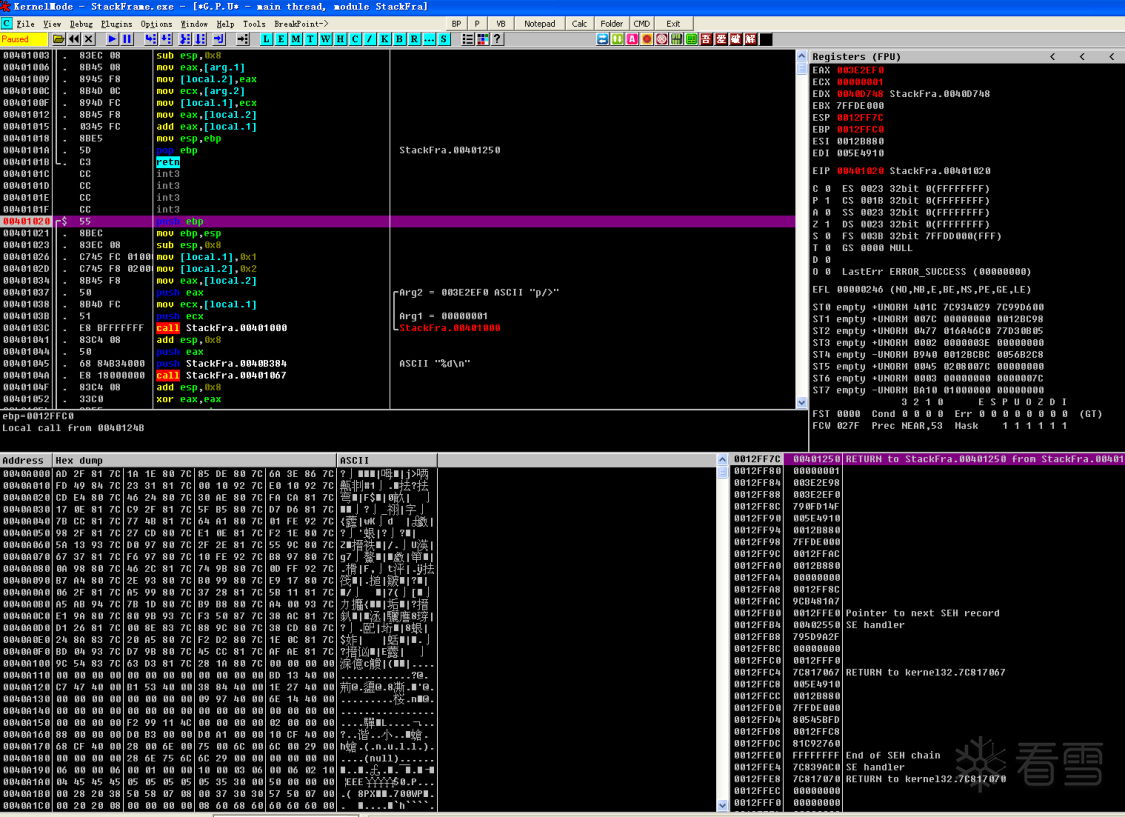Show Windows list with W icon
The height and width of the screenshot is (817, 1125).
[325, 39]
